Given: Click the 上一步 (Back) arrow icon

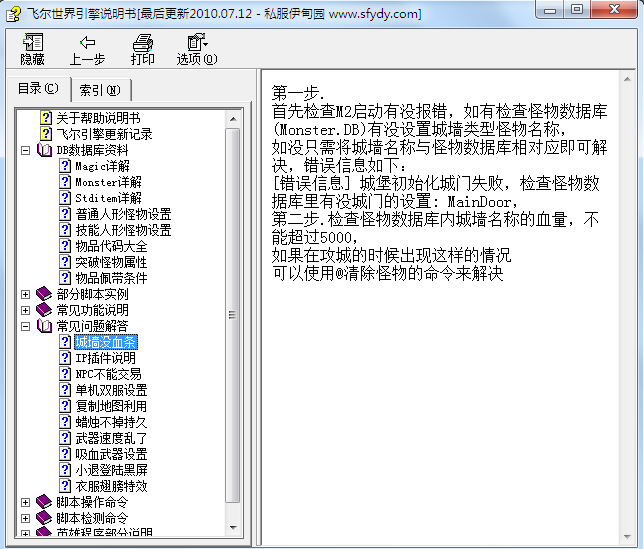Looking at the screenshot, I should 87,43.
